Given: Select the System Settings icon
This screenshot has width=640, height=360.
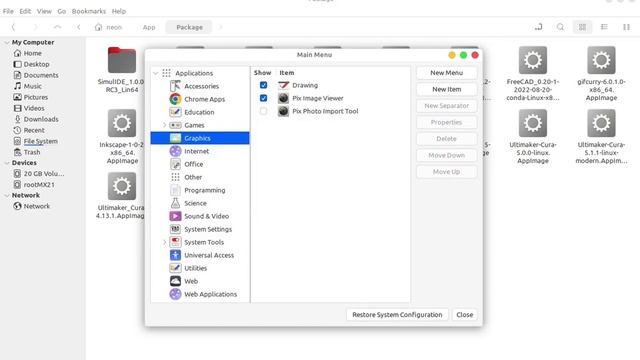Looking at the screenshot, I should [x=175, y=229].
